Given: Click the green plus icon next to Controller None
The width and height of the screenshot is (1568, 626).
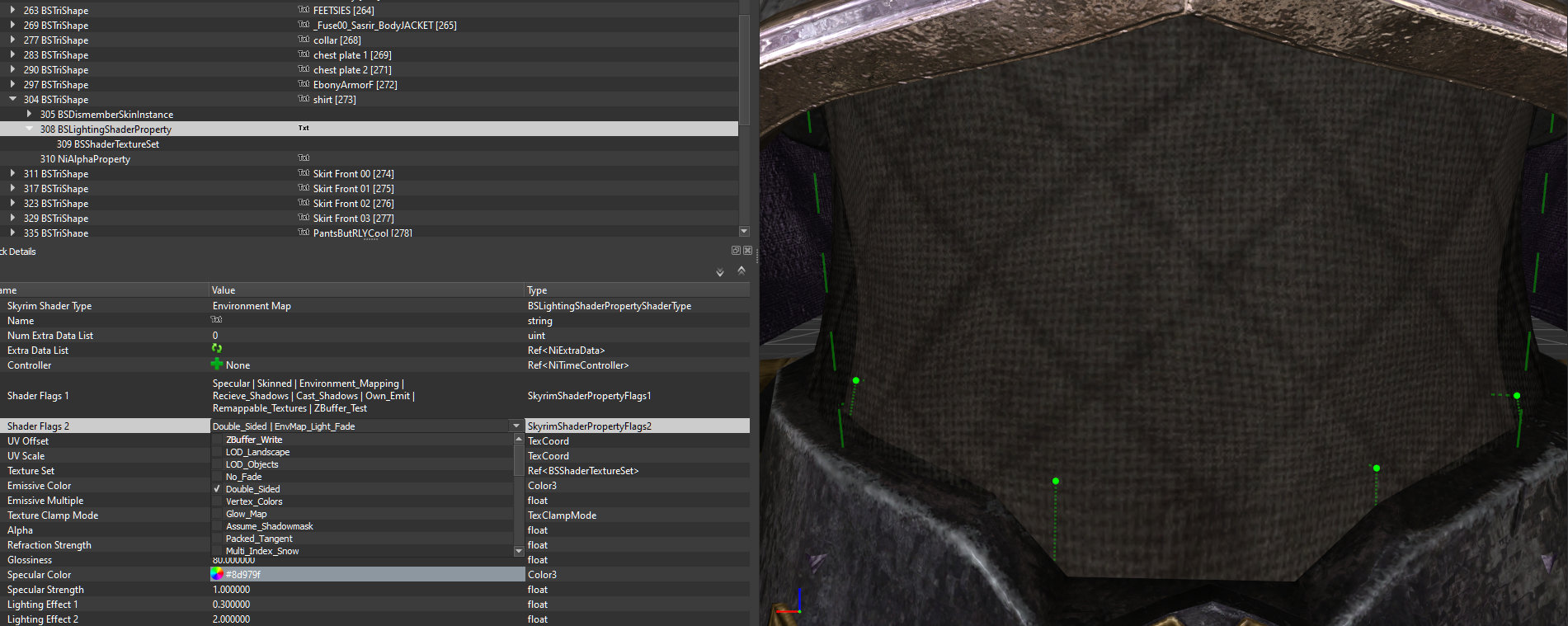Looking at the screenshot, I should pyautogui.click(x=217, y=364).
